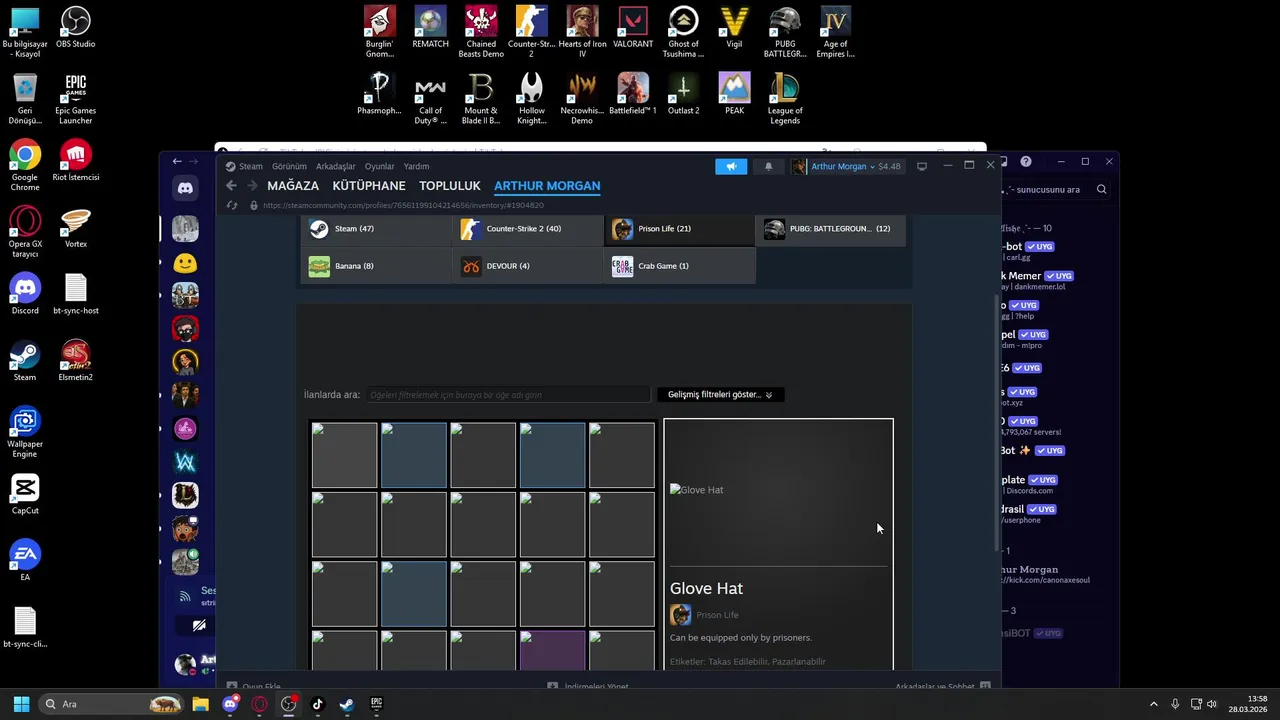Open Epic Games Launcher desktop shortcut
The image size is (1280, 720).
tap(75, 99)
